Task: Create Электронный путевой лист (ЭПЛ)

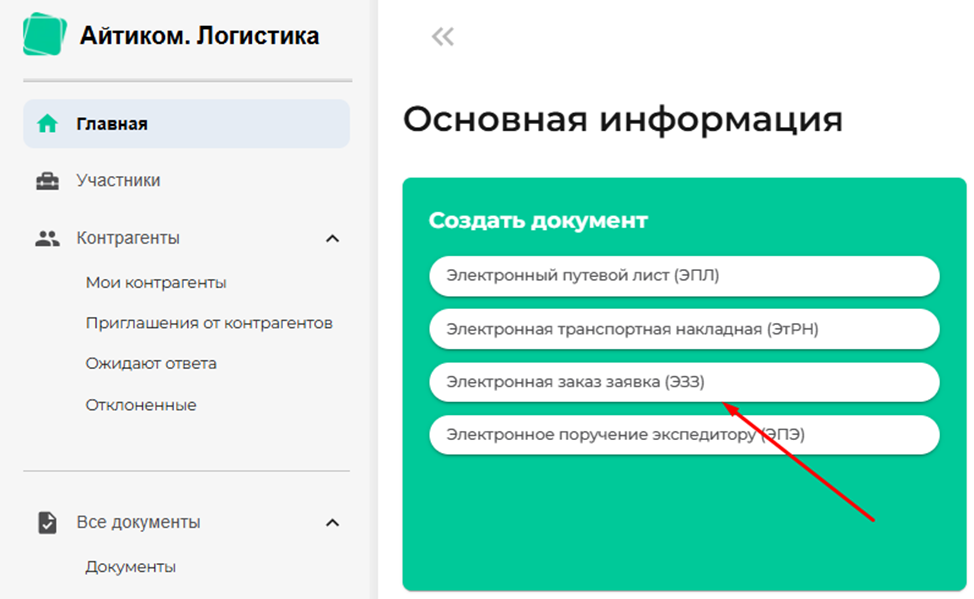Action: (x=684, y=276)
